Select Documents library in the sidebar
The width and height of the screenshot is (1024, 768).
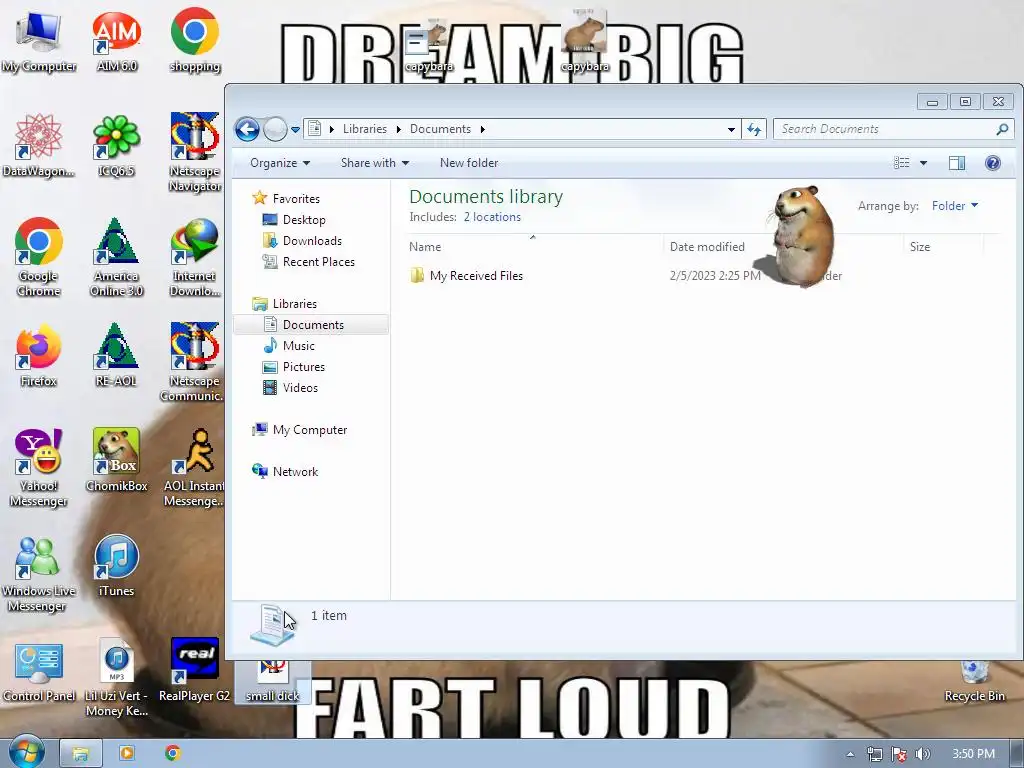[x=311, y=325]
